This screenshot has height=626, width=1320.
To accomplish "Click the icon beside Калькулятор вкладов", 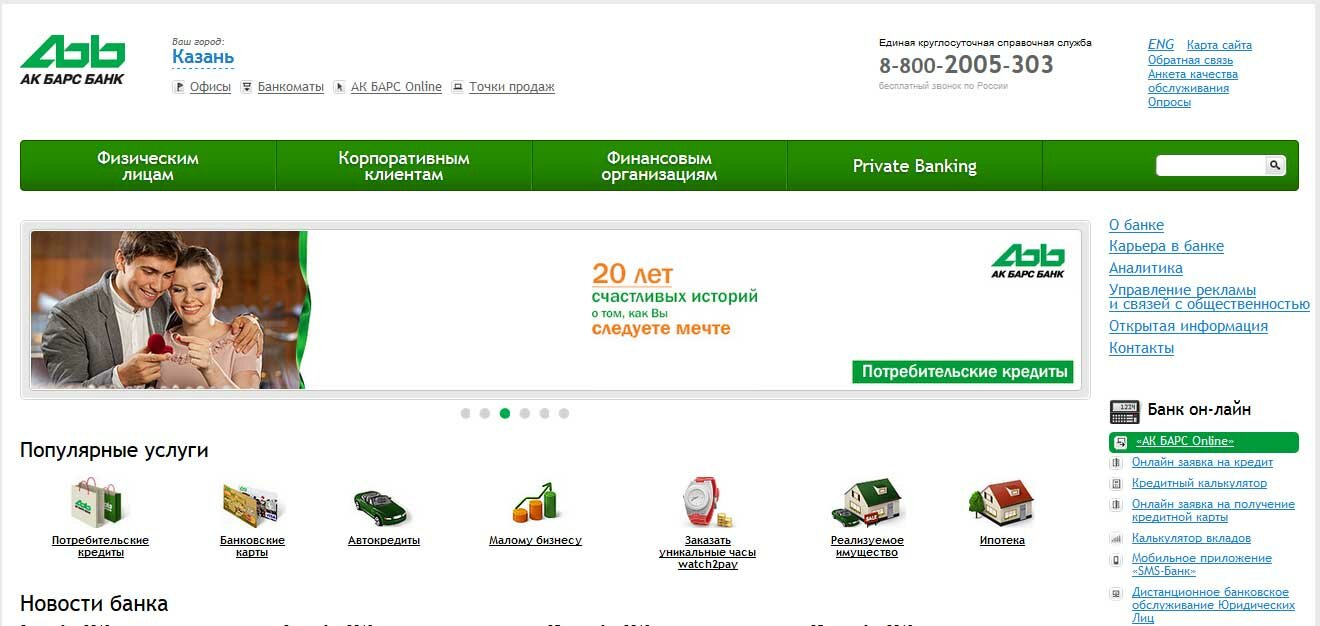I will coord(1116,539).
